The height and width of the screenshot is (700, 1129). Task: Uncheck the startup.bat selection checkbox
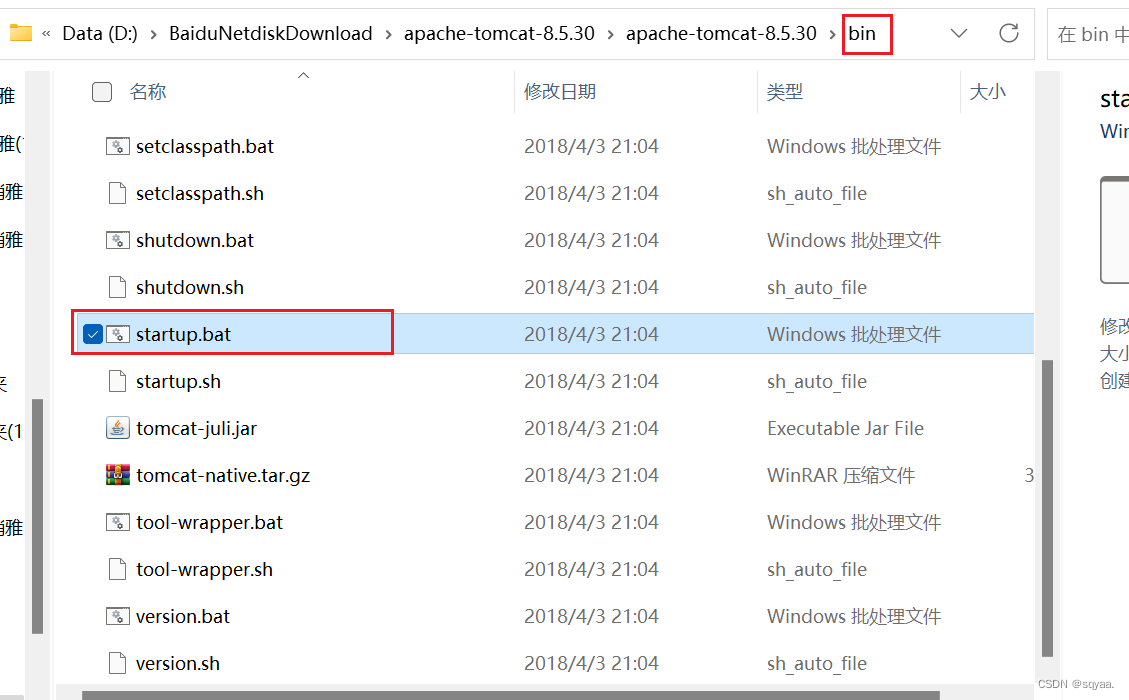click(x=93, y=334)
